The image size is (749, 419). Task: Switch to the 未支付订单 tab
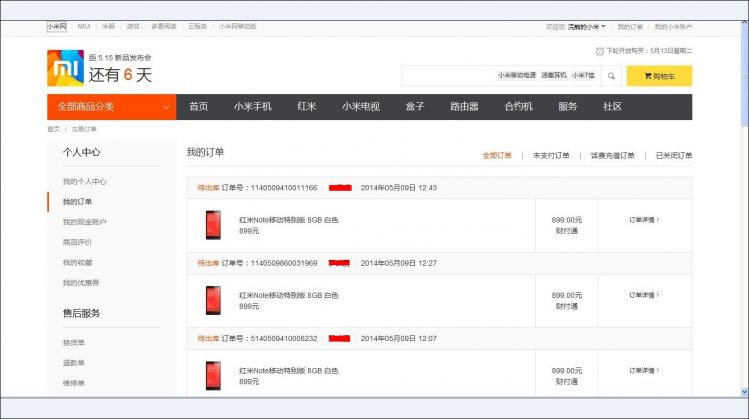click(x=551, y=155)
